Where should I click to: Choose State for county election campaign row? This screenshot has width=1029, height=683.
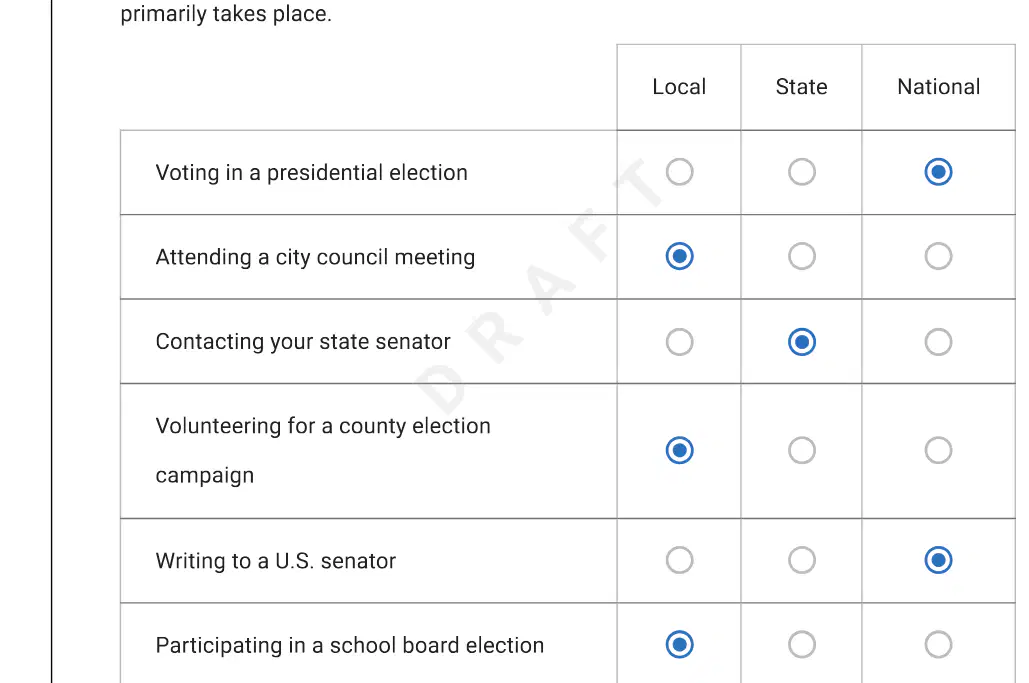(802, 450)
